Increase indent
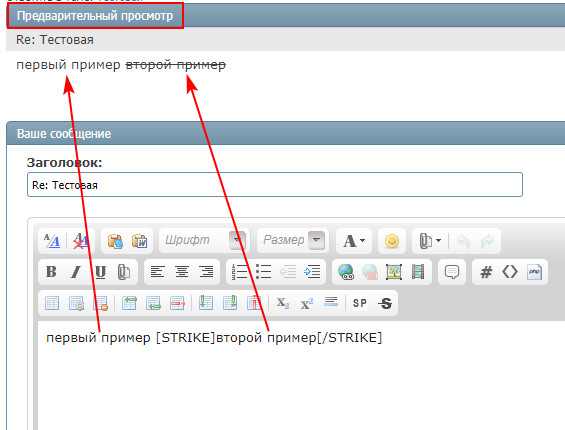565x430 pixels. [x=312, y=272]
